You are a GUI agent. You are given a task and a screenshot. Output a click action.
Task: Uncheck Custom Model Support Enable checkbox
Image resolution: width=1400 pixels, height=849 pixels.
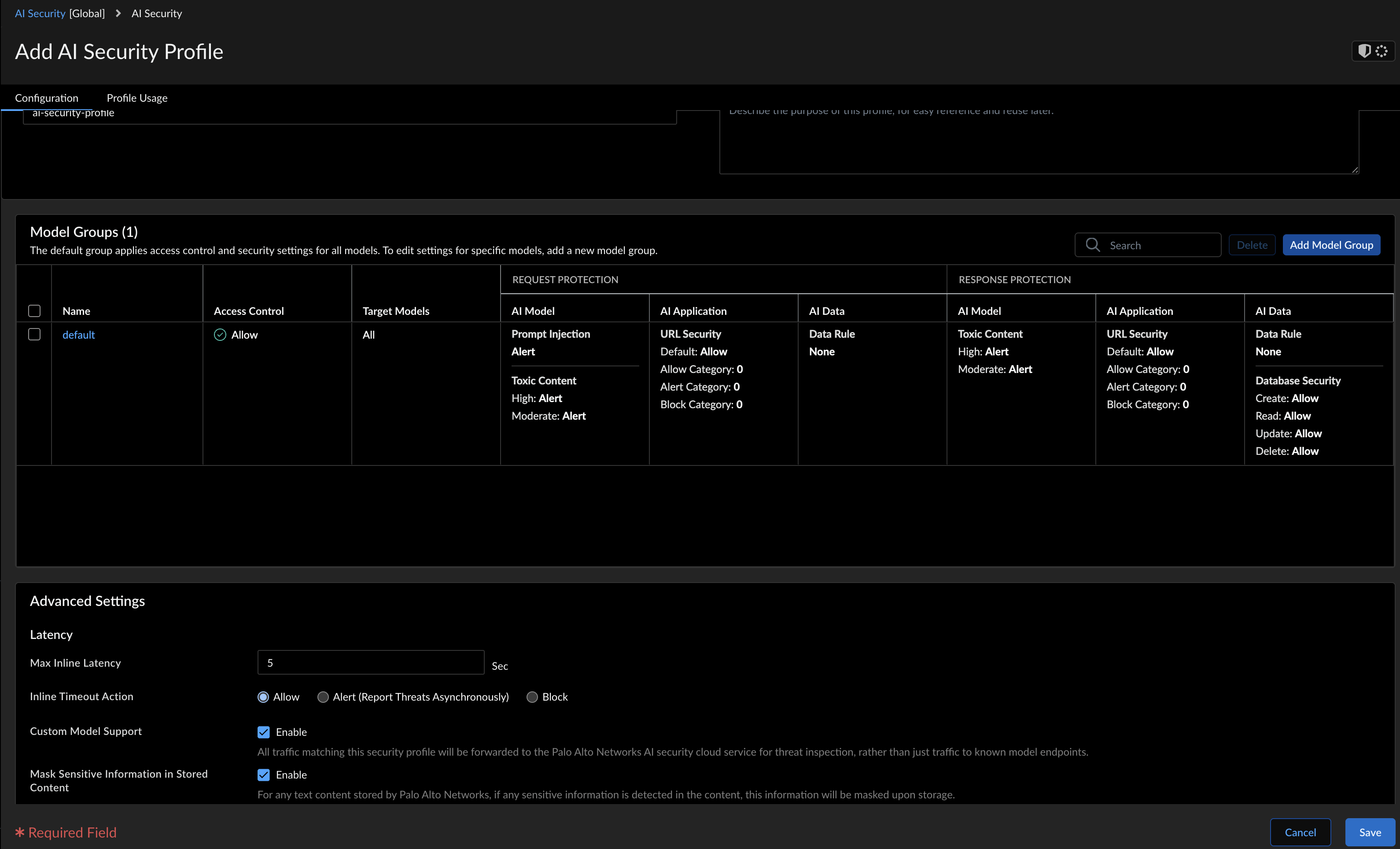coord(264,732)
